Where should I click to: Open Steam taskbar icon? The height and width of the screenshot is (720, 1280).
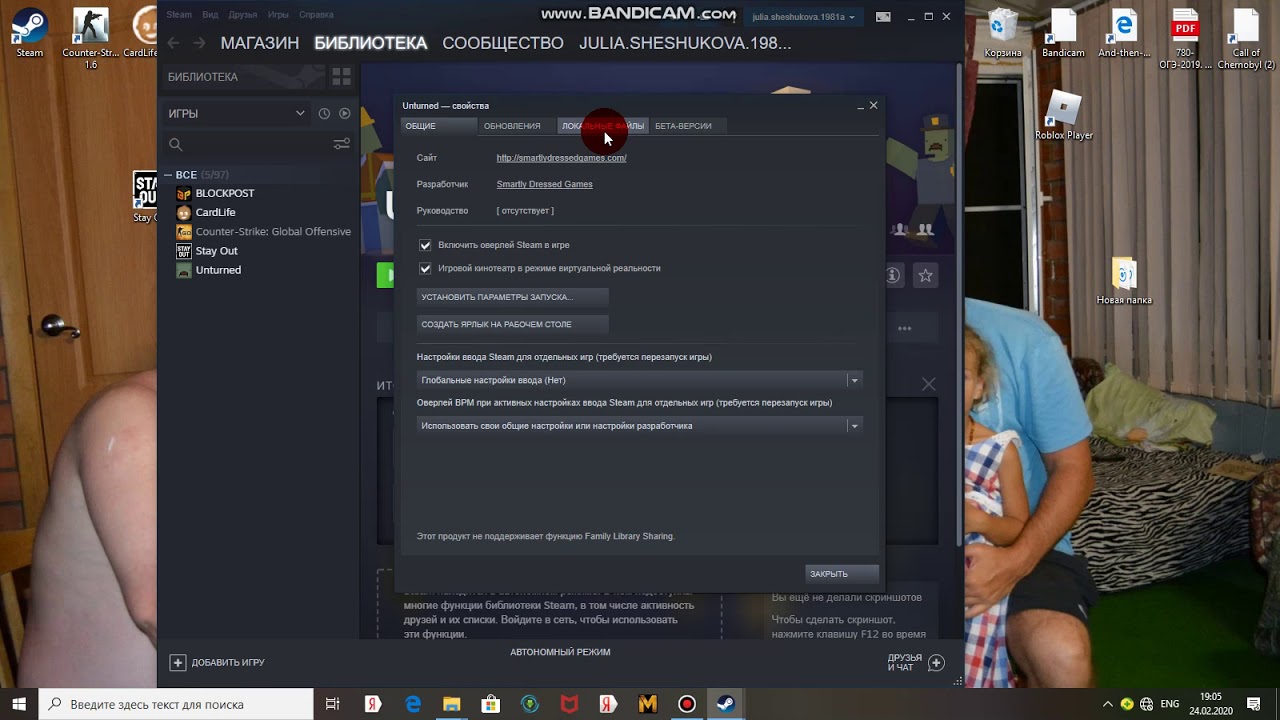click(x=726, y=704)
